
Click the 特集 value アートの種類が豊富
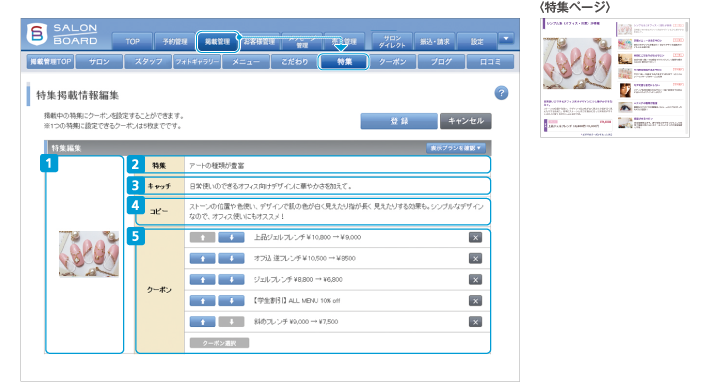(216, 166)
